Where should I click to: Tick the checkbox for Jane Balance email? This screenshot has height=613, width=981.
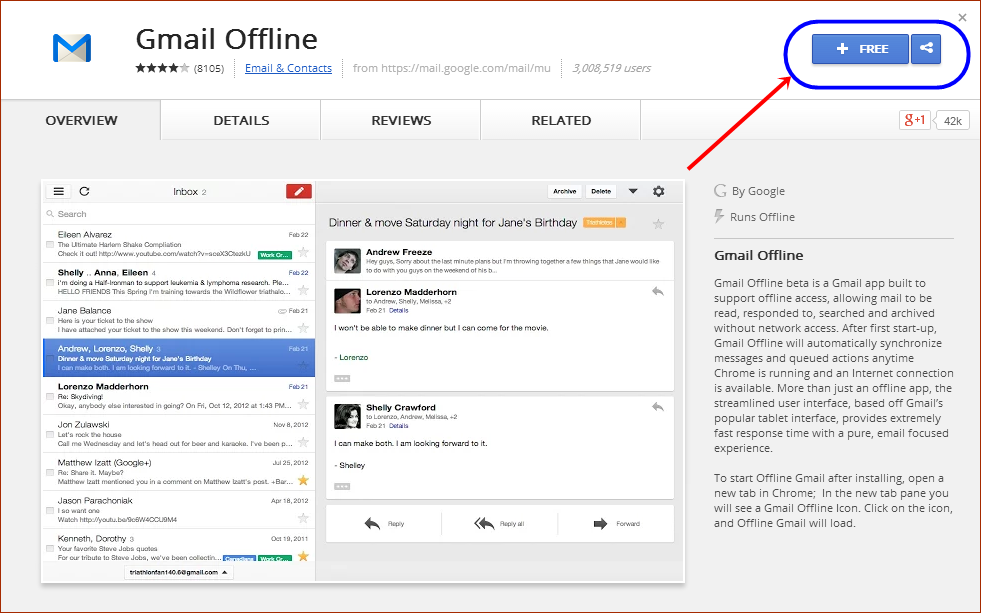(x=50, y=320)
